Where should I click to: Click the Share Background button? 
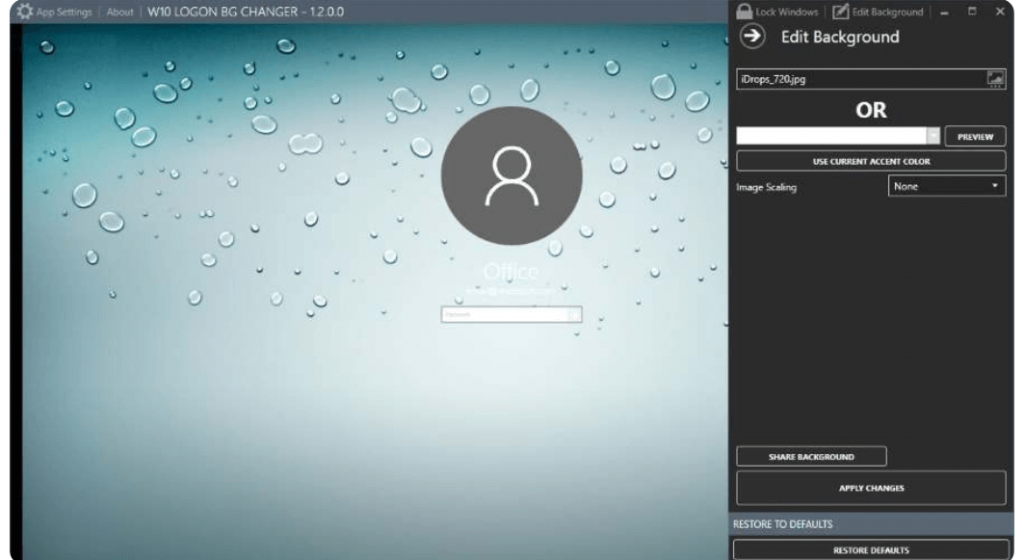[x=811, y=456]
